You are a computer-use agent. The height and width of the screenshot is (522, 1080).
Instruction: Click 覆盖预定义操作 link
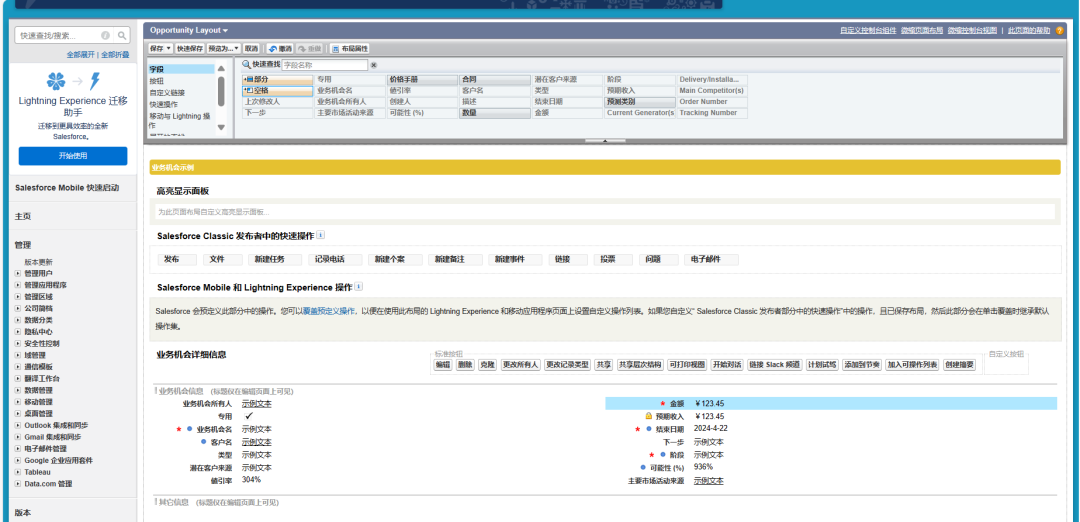(329, 312)
